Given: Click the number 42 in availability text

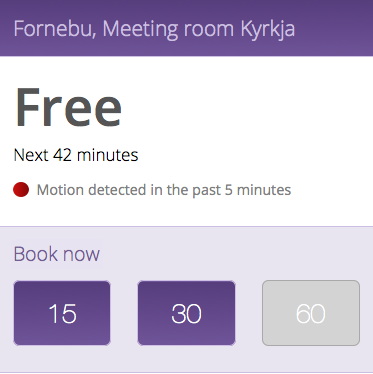Looking at the screenshot, I should [62, 155].
